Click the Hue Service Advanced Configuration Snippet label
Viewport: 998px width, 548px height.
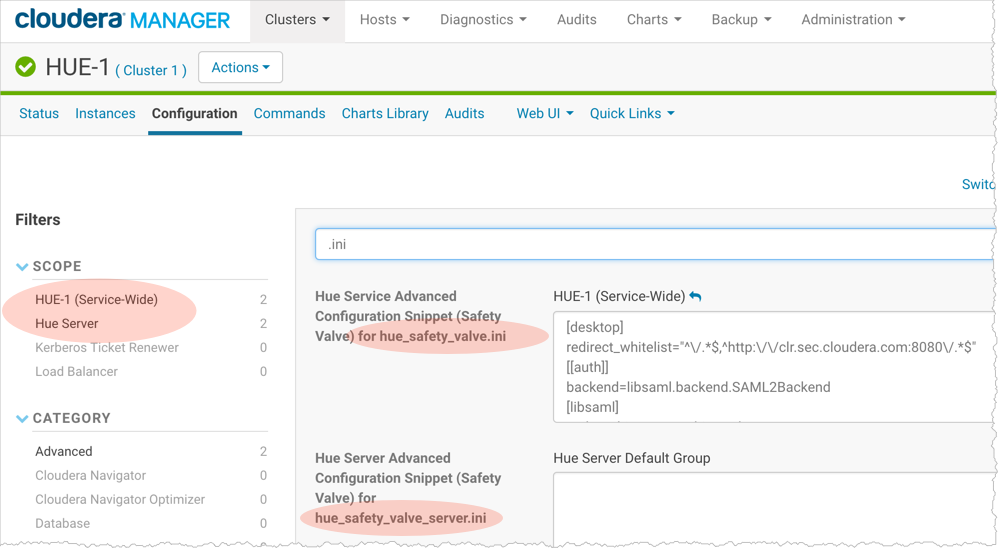click(x=411, y=316)
